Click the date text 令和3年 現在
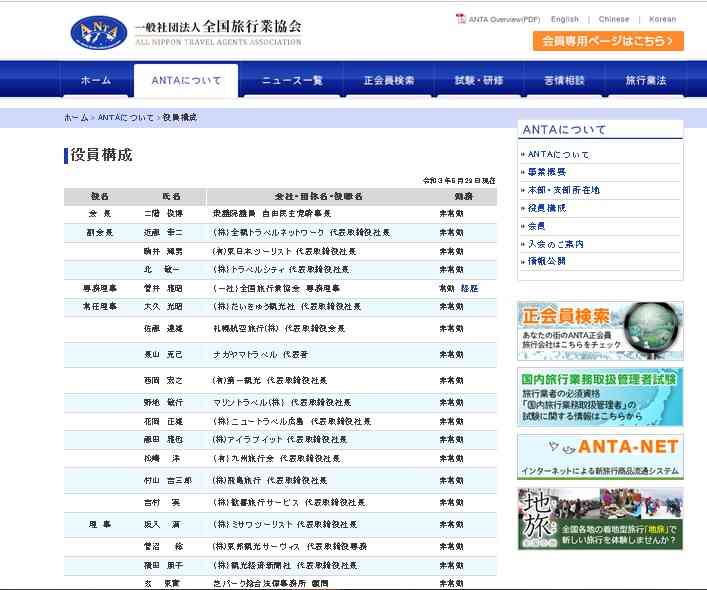 pyautogui.click(x=459, y=181)
